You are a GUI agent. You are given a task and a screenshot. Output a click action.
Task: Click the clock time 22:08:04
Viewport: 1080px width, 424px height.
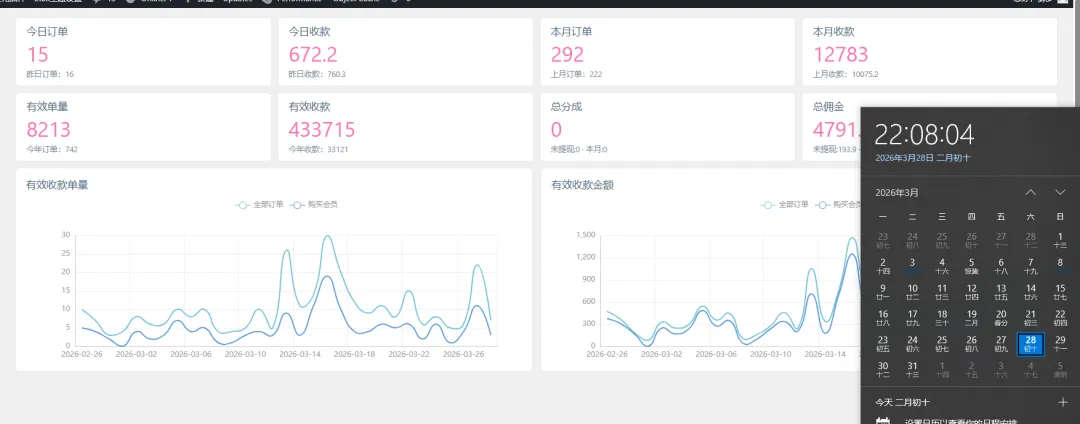[x=924, y=133]
